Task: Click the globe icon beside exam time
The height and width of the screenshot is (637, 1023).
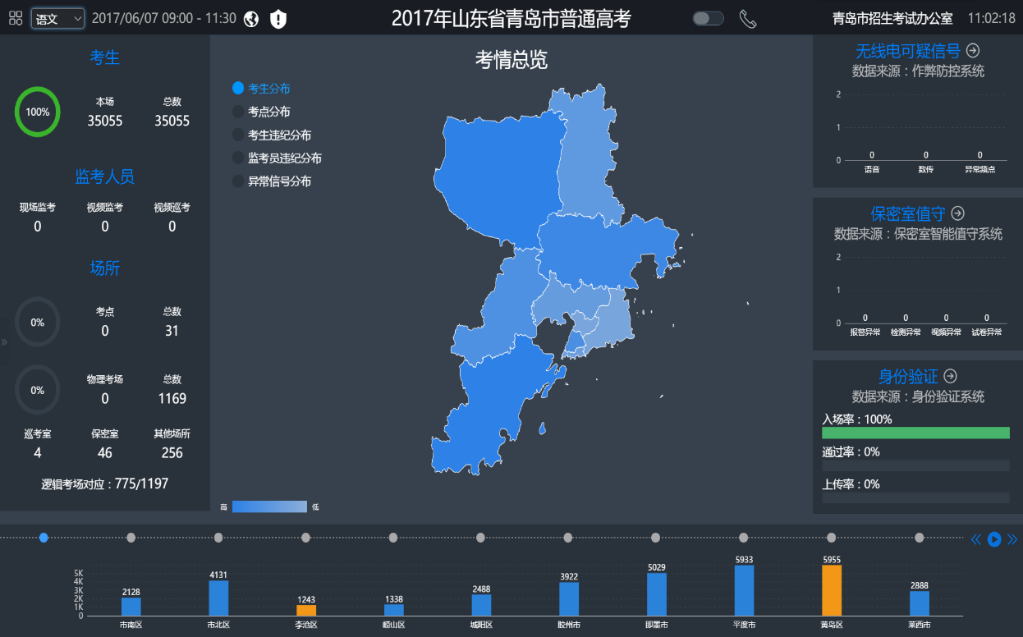Action: (251, 19)
